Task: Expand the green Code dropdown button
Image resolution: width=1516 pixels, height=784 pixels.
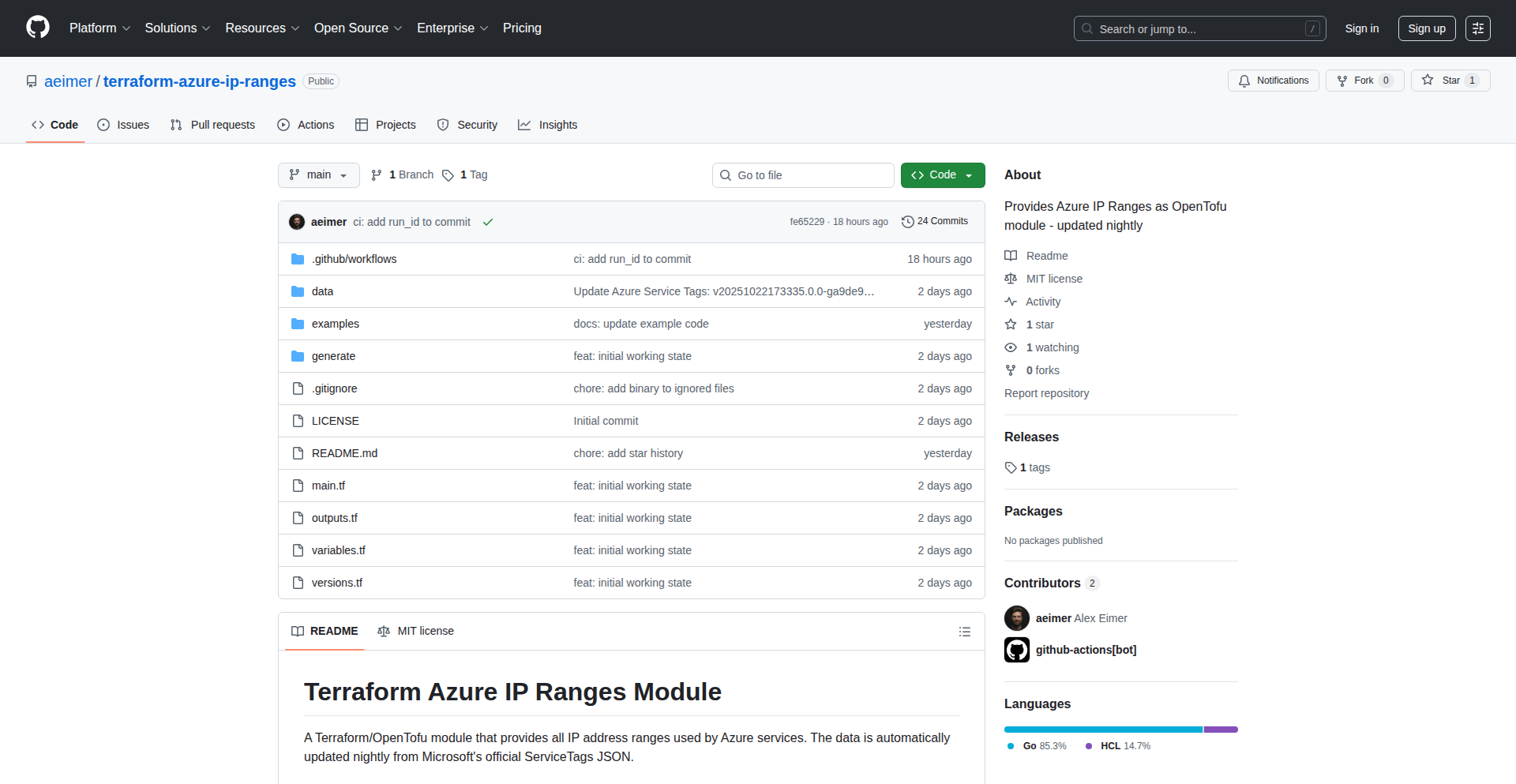Action: click(942, 175)
